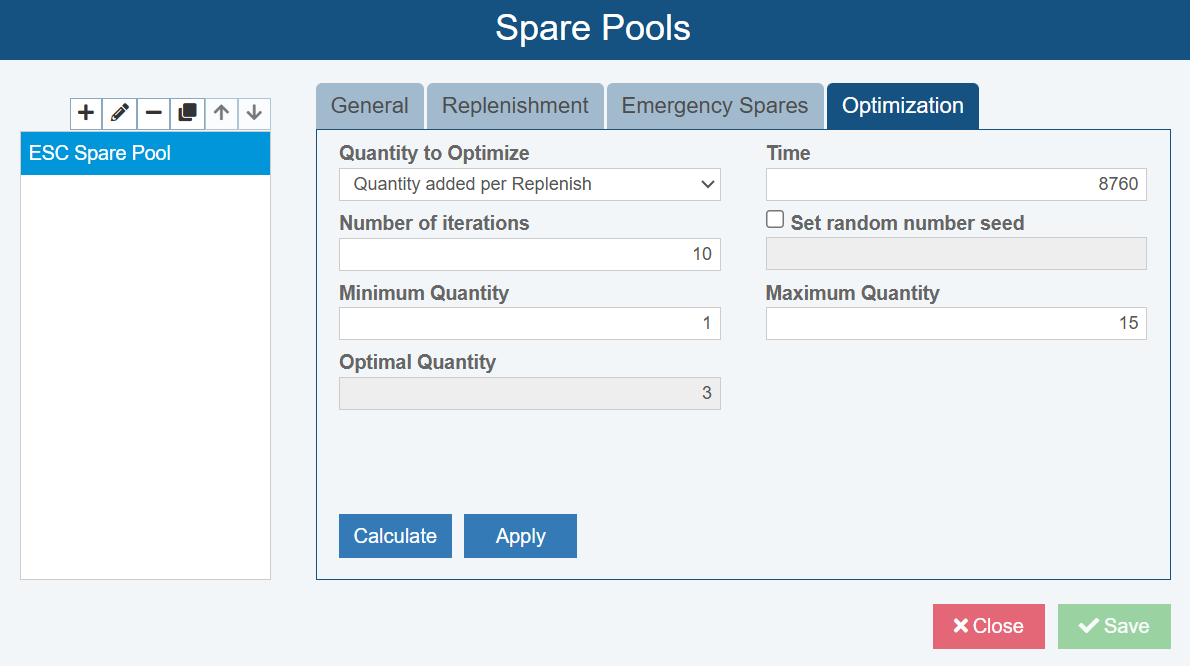Save the spare pool changes
1190x666 pixels.
pyautogui.click(x=1114, y=626)
